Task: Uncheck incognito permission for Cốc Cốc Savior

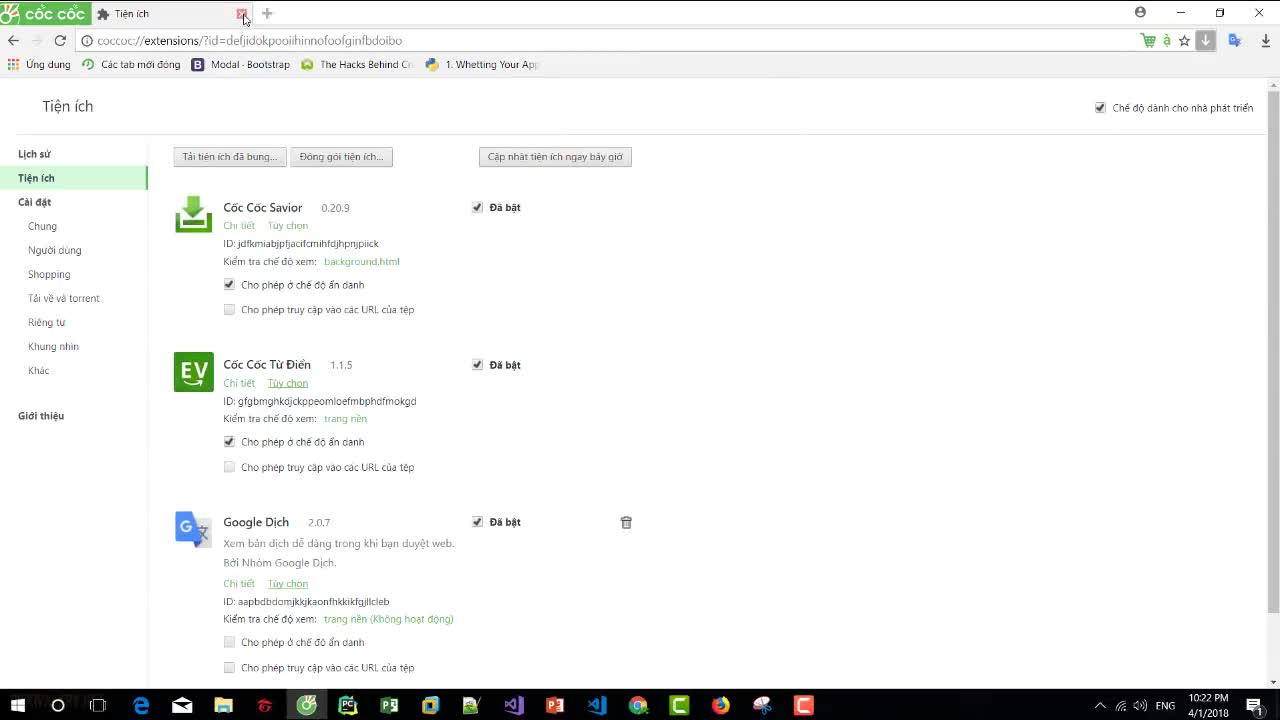Action: click(229, 285)
